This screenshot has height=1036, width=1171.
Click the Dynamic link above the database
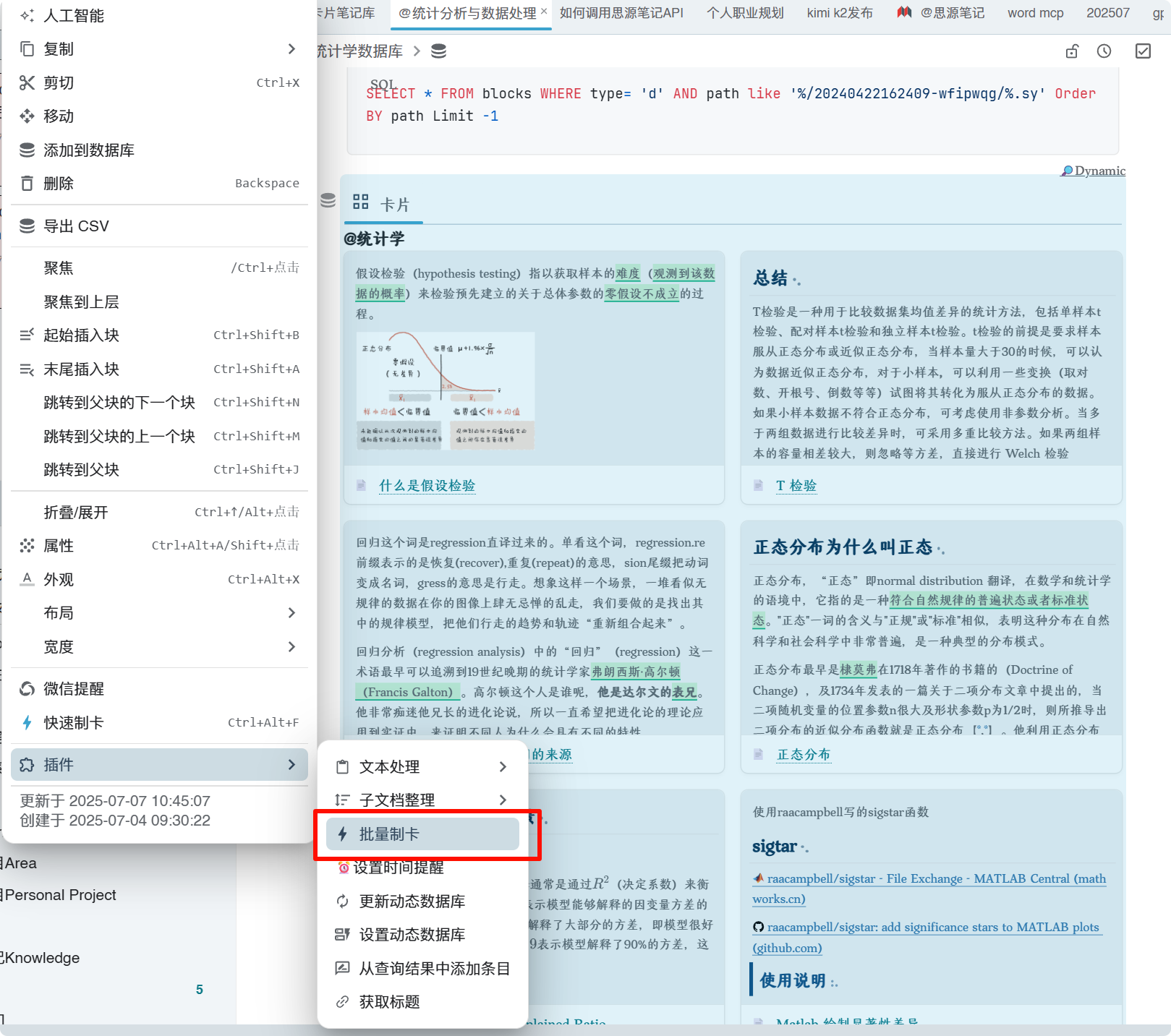tap(1094, 171)
